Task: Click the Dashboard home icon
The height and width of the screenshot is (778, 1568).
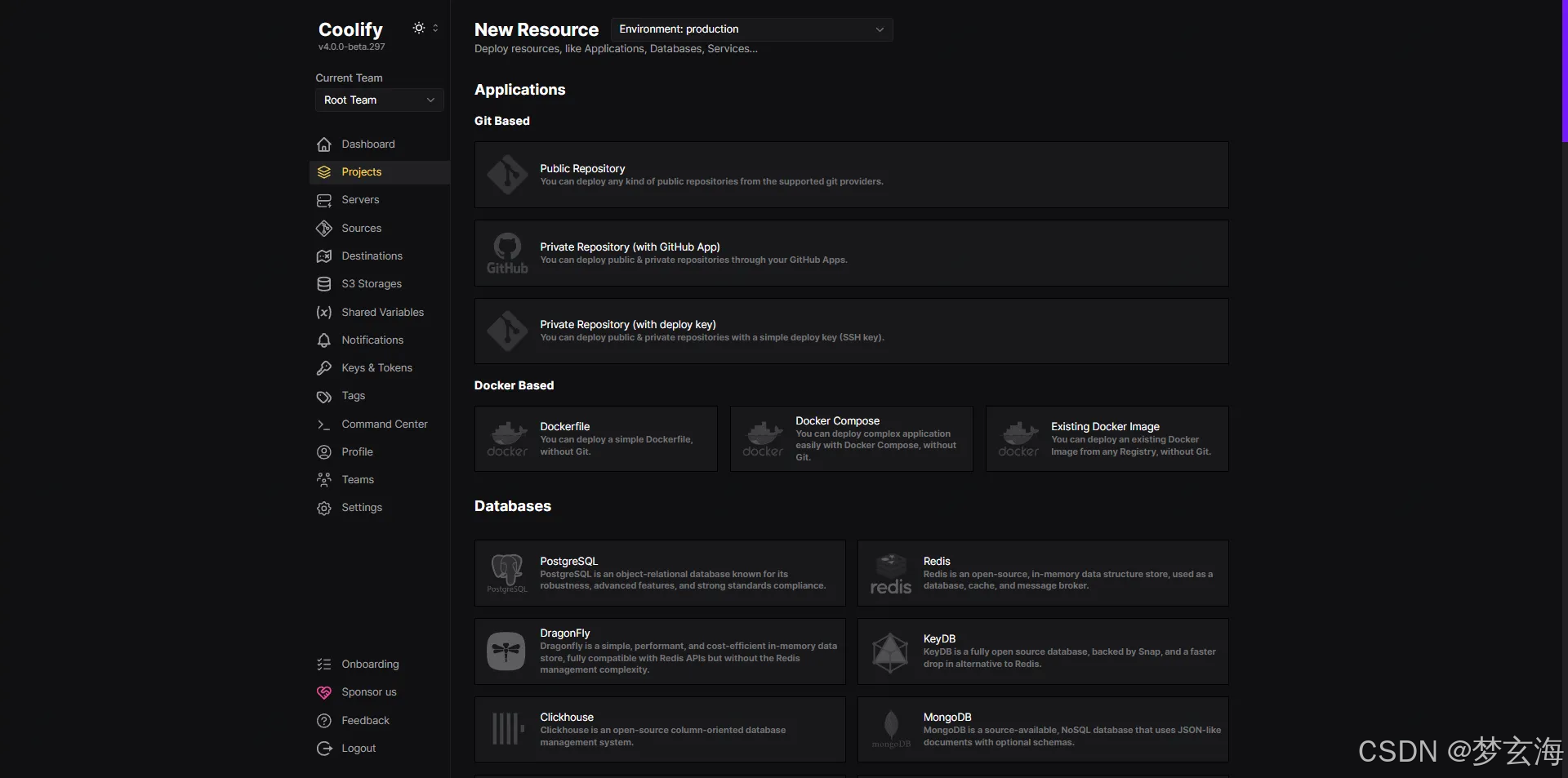Action: click(324, 144)
